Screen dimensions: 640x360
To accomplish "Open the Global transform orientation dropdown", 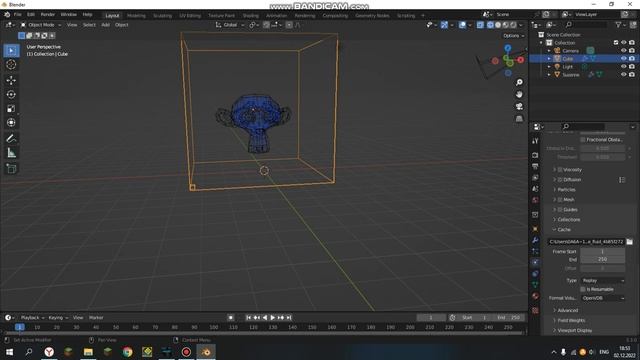I will coord(230,25).
